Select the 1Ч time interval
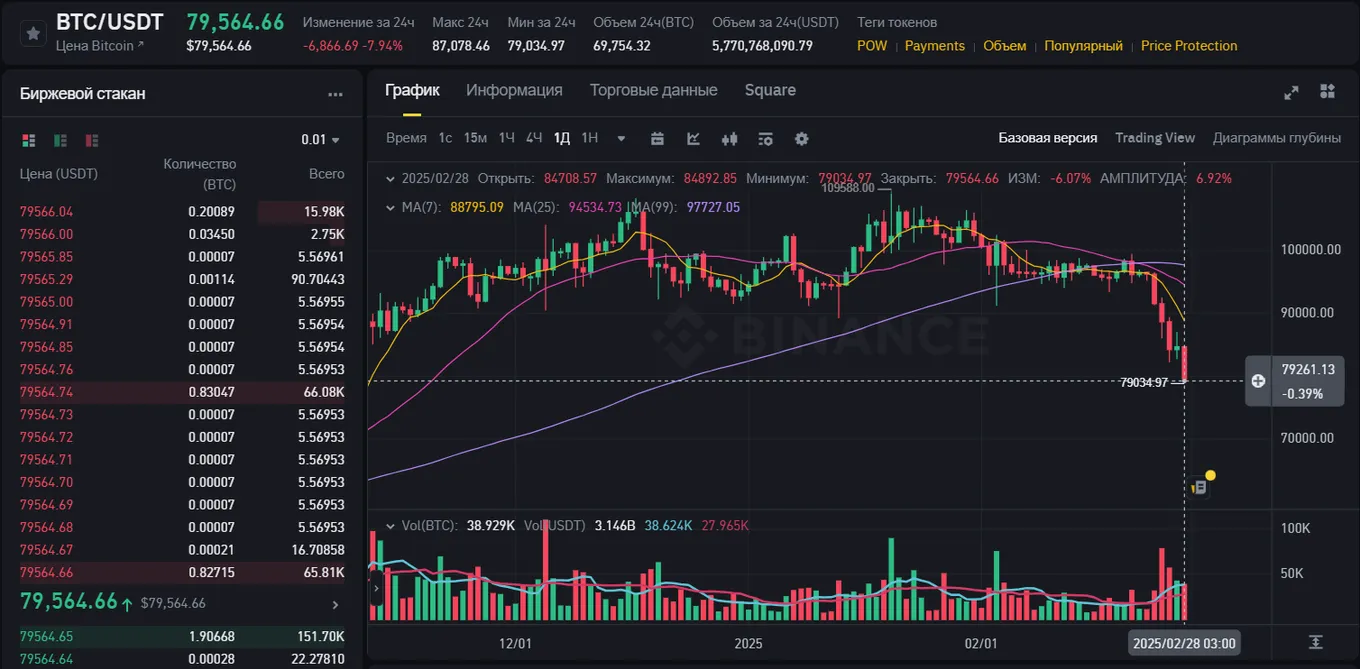 click(x=507, y=138)
